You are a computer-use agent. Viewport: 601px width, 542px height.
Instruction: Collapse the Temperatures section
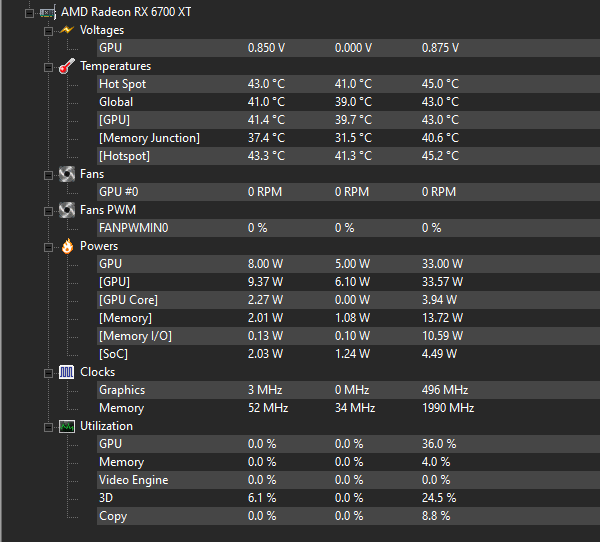coord(48,67)
